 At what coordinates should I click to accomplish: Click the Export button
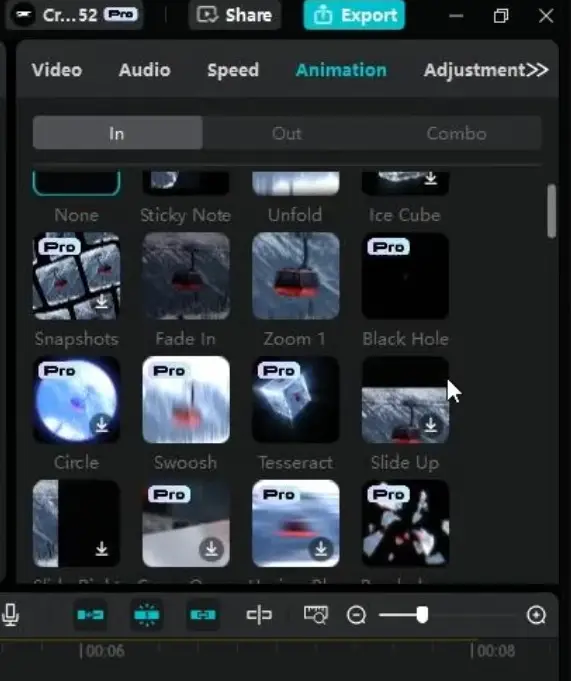(x=354, y=15)
